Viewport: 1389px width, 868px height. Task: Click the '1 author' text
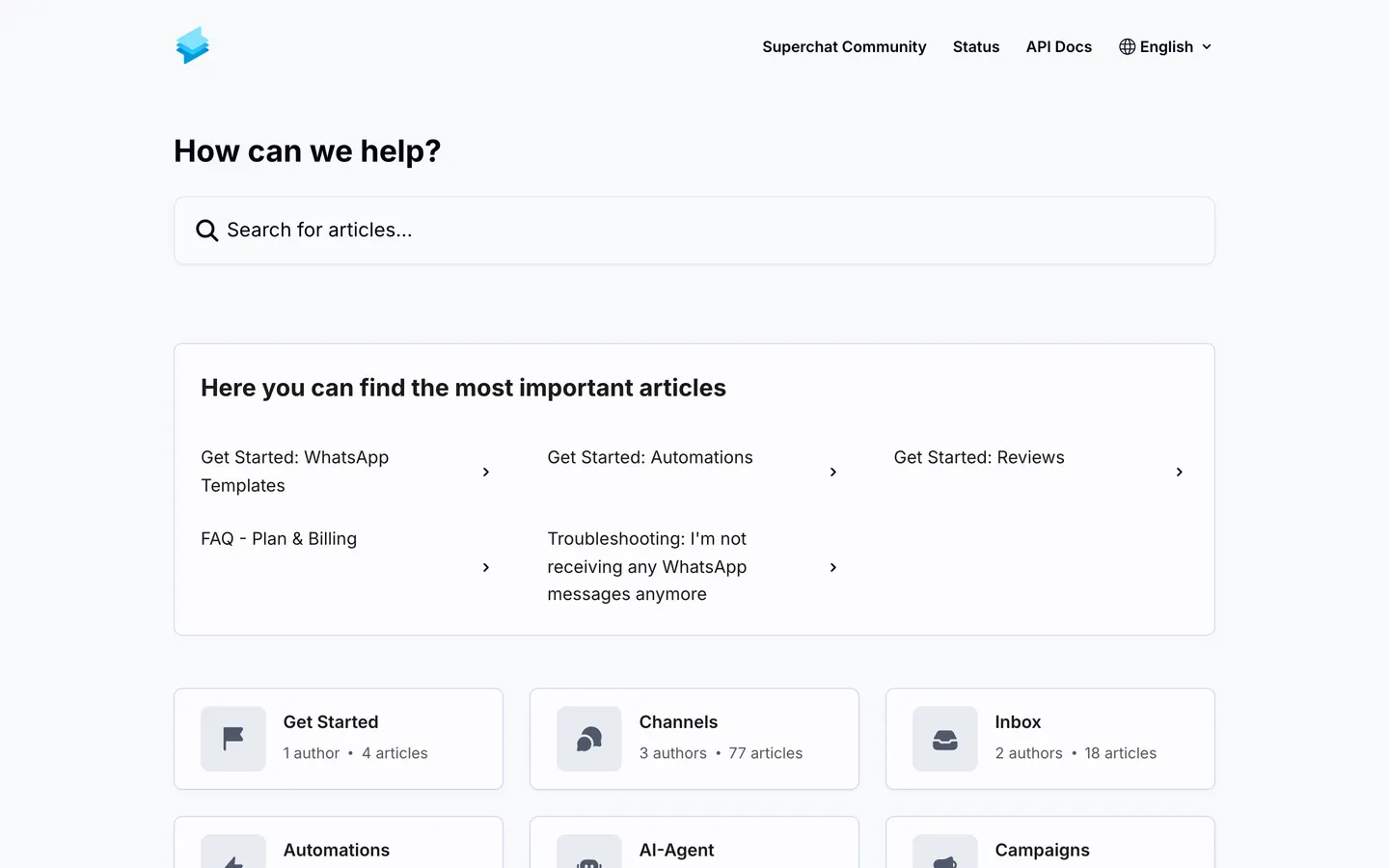312,753
